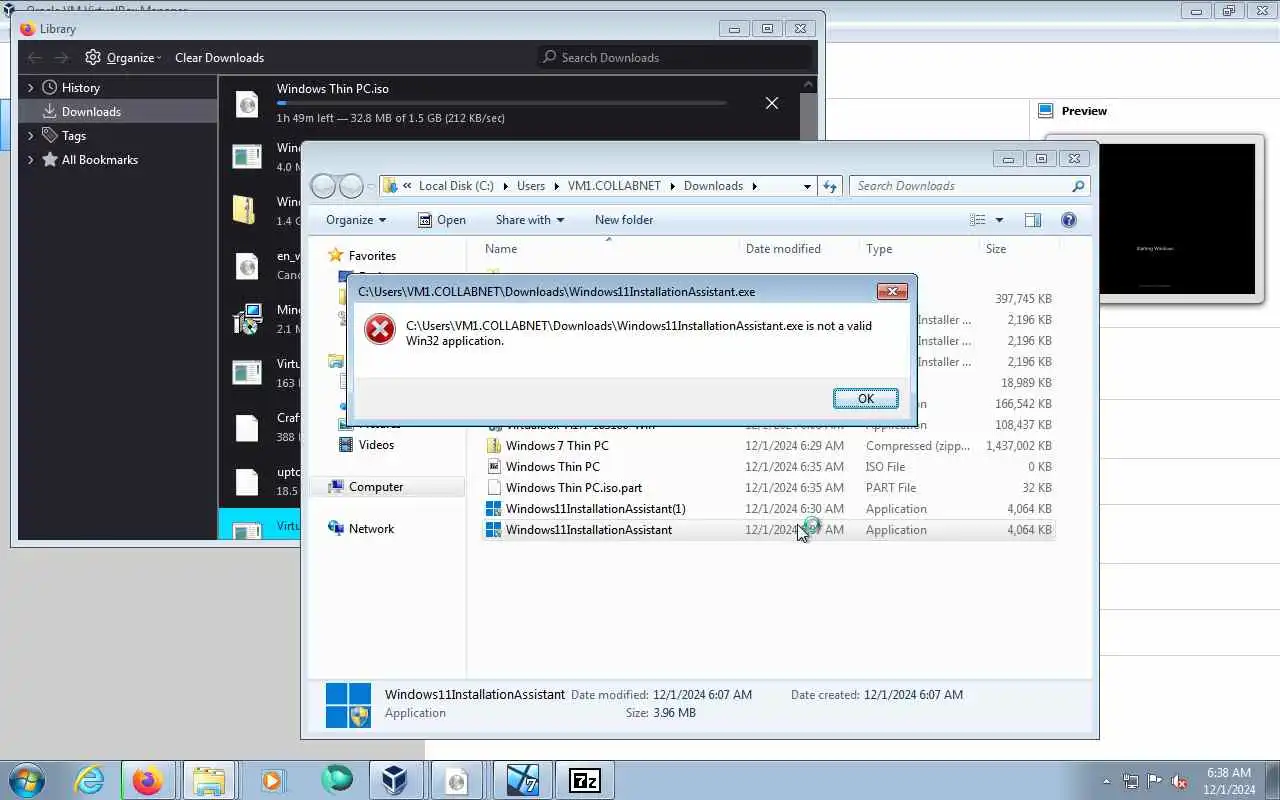Open Internet Explorer from the taskbar
The width and height of the screenshot is (1280, 800).
click(x=89, y=780)
